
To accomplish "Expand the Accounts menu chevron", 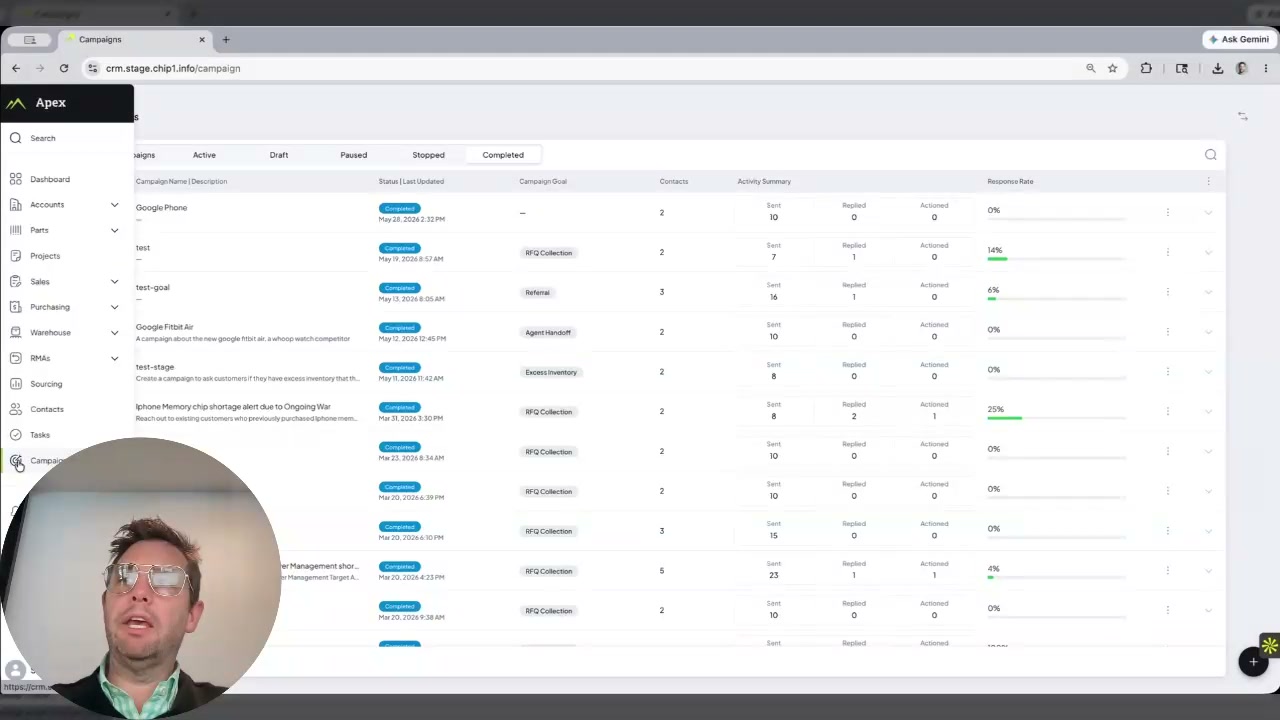I will 114,205.
